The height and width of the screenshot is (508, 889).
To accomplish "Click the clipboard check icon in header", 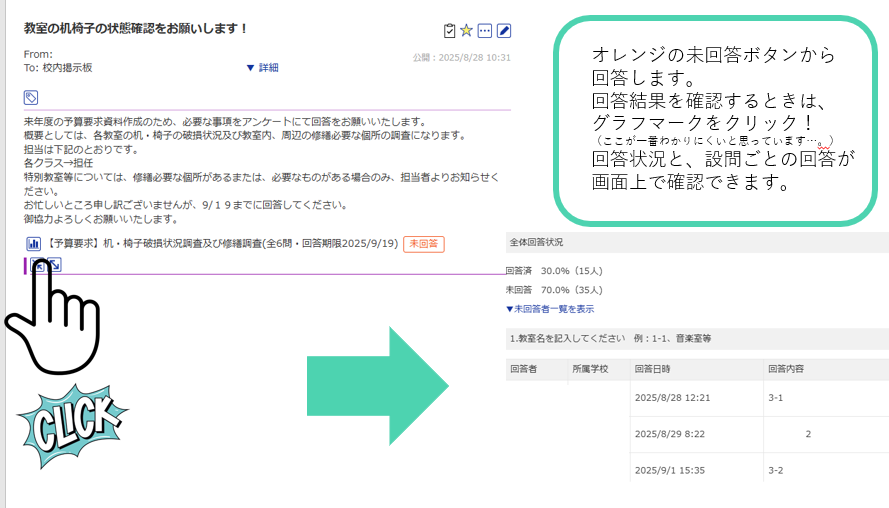I will 449,30.
